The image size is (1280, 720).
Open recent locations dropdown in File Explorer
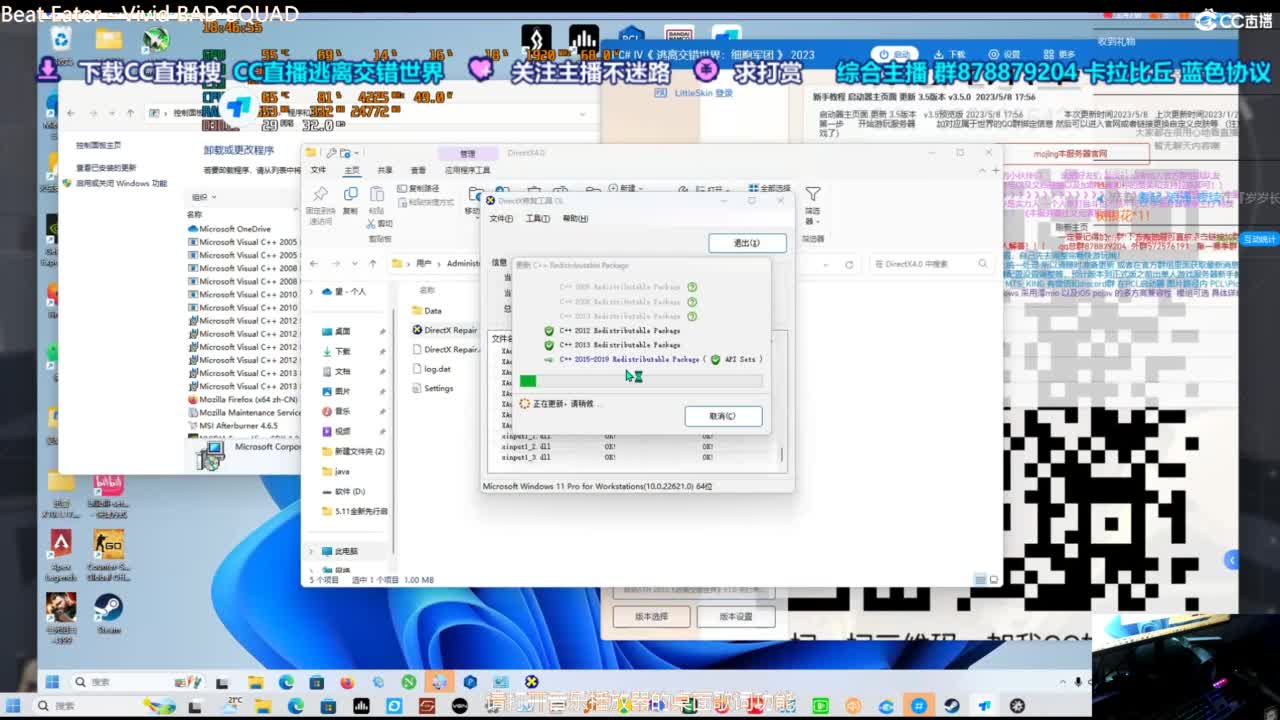pos(355,264)
